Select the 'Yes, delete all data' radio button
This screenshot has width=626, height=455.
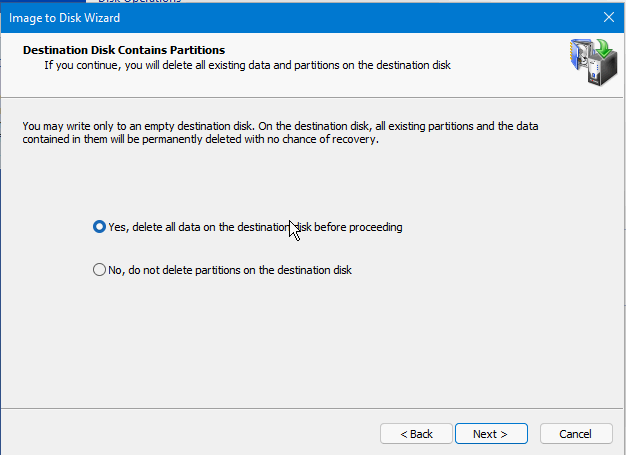(x=99, y=227)
